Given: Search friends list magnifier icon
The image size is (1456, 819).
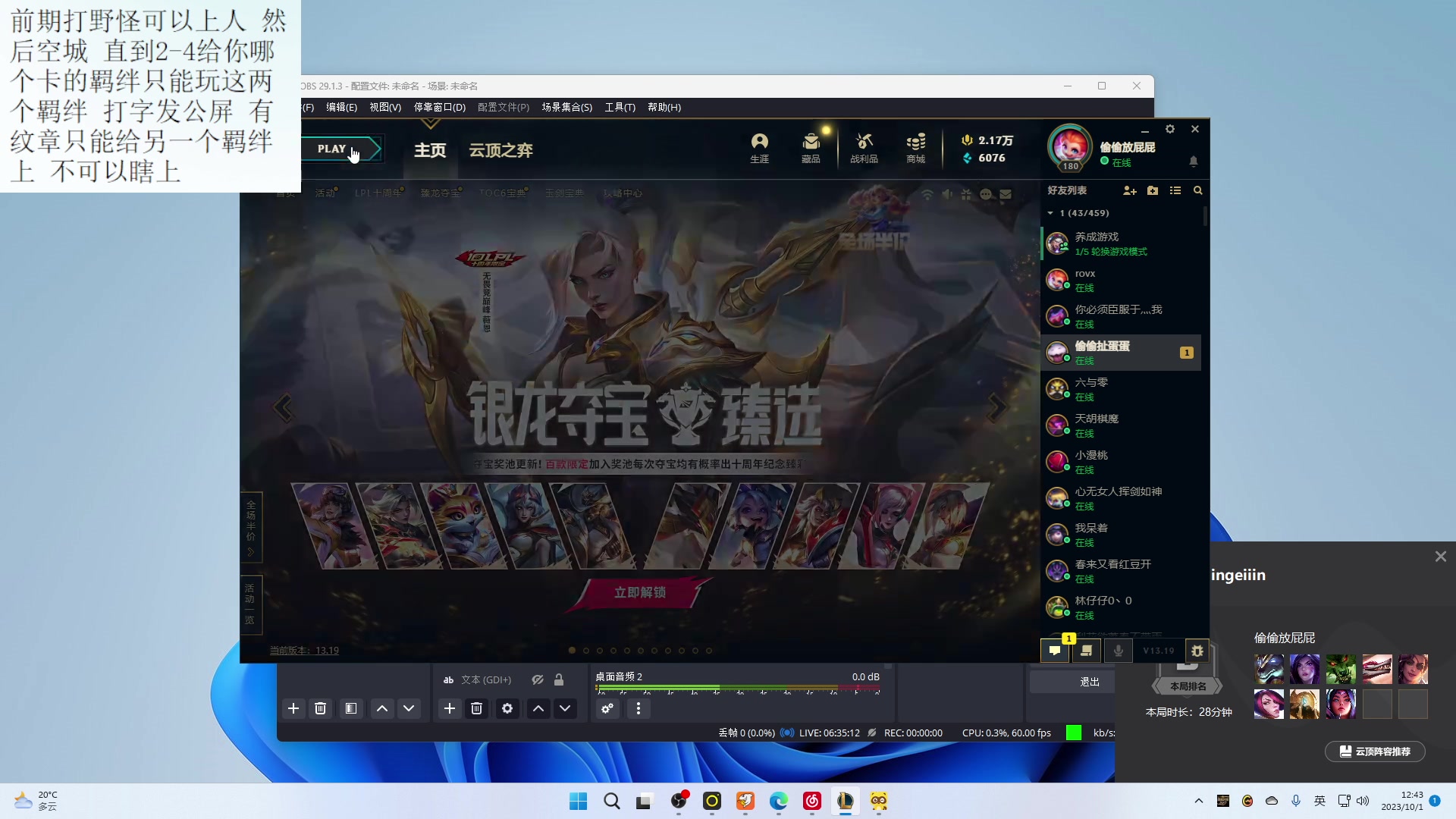Looking at the screenshot, I should (1198, 191).
